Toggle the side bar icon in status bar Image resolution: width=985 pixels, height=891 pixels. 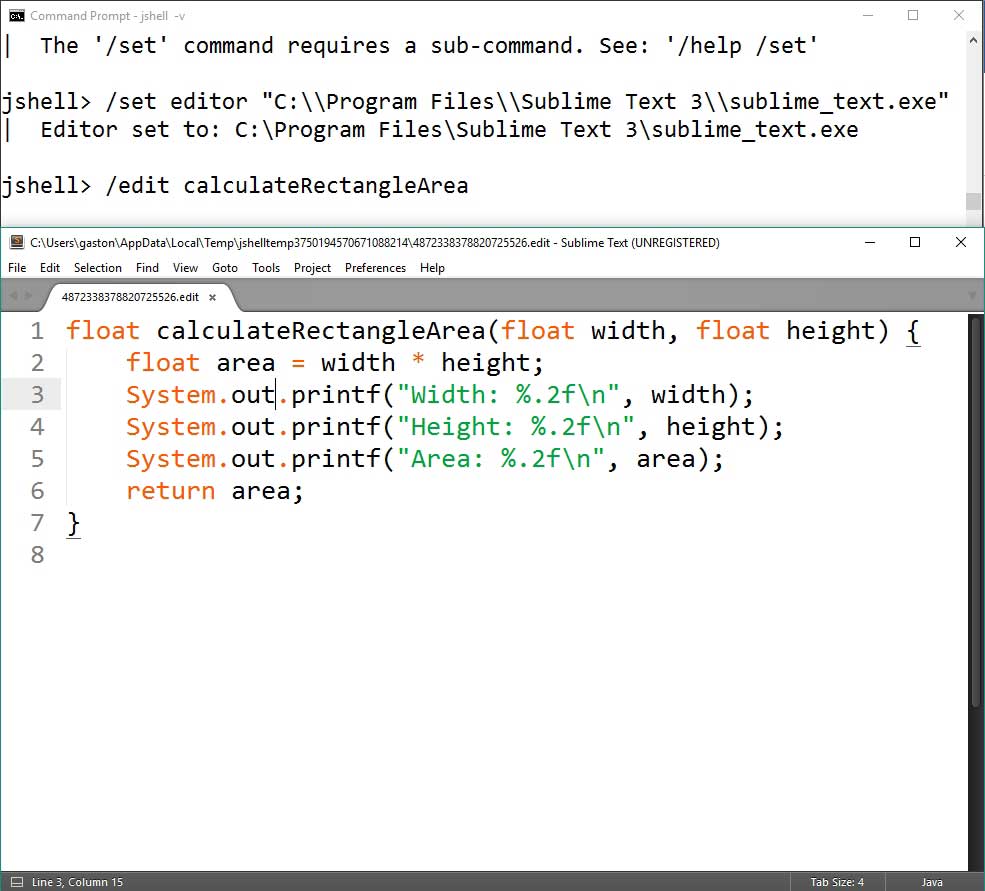(x=17, y=882)
